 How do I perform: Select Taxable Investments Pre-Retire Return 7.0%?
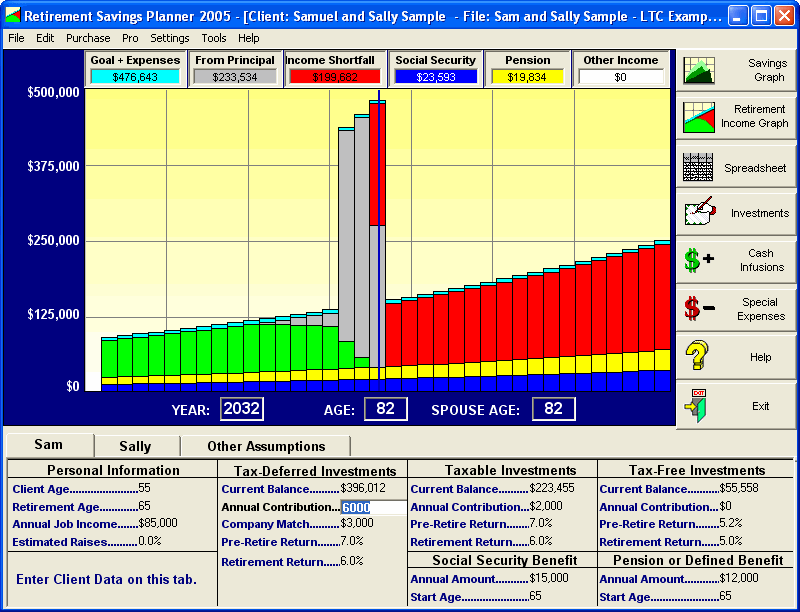pos(541,523)
